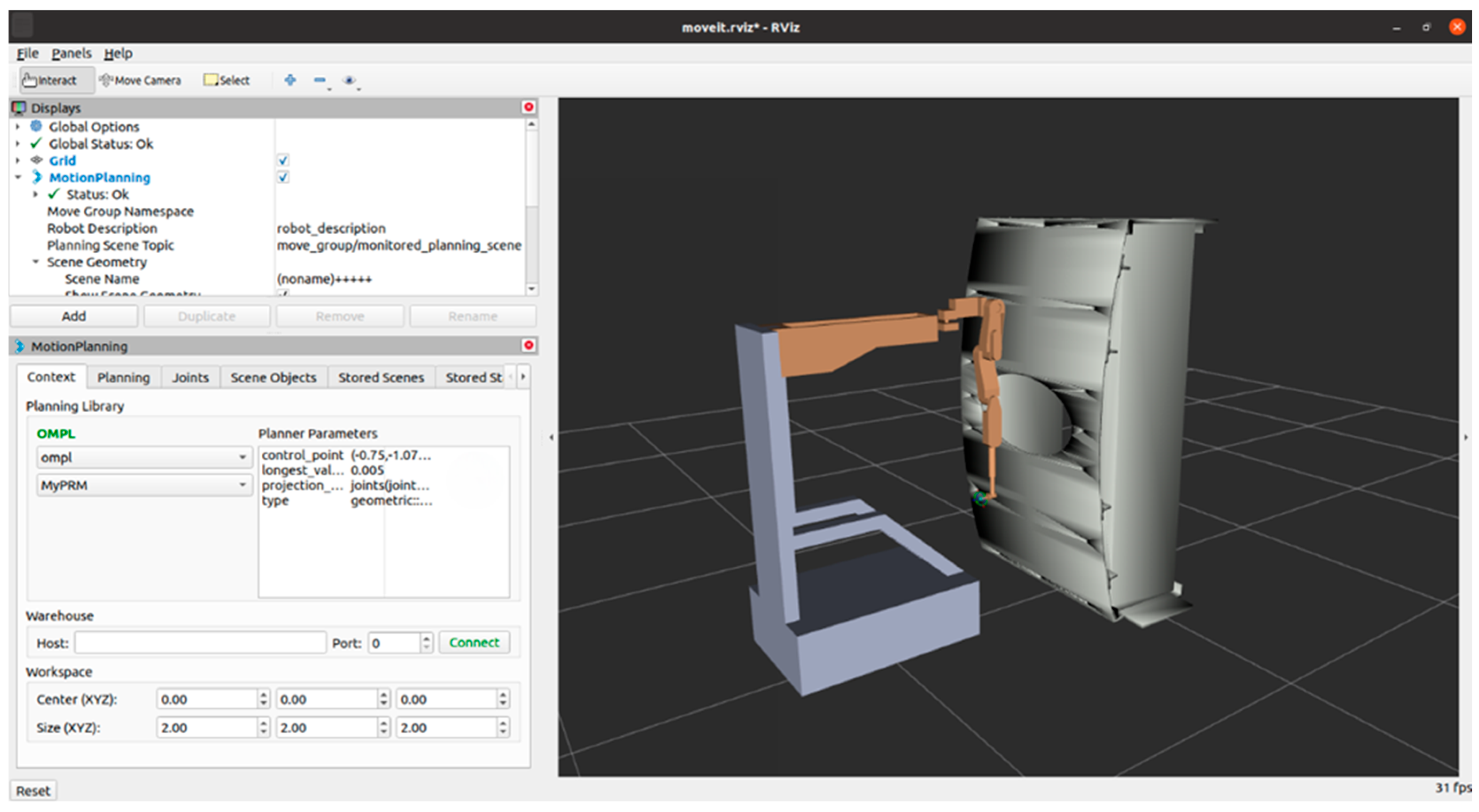Open the eye view options icon
Screen dimensions: 1479x812
coord(349,81)
